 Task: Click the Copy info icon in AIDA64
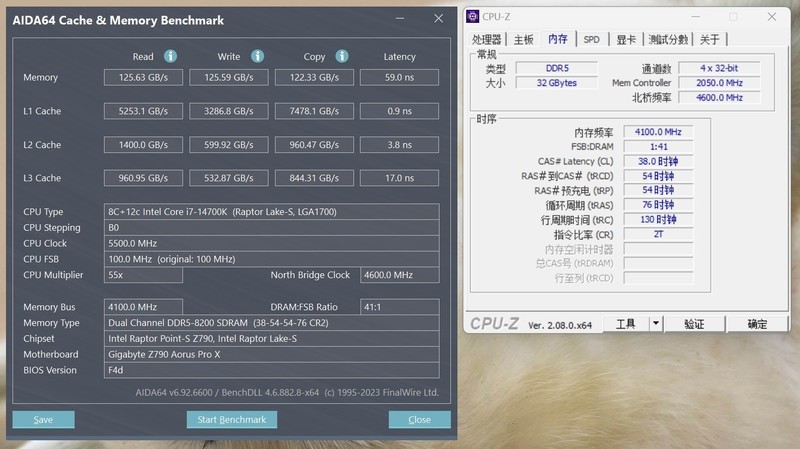[x=342, y=56]
